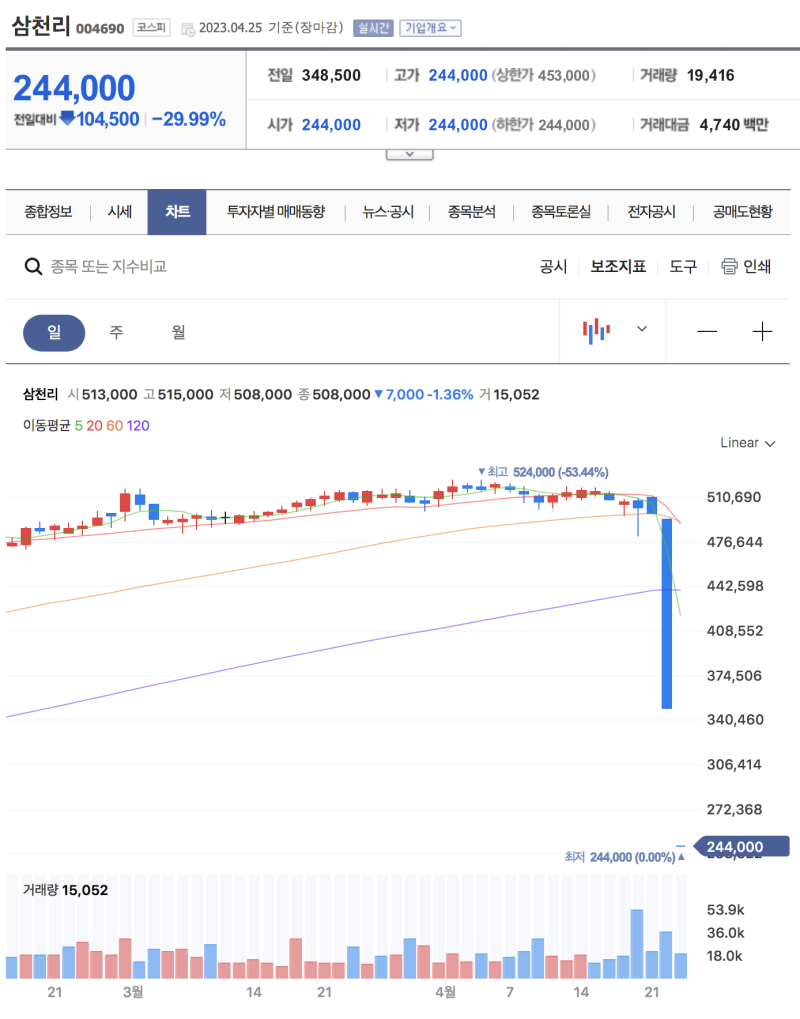Open the 도구 menu option
This screenshot has height=1019, width=800.
coord(683,267)
